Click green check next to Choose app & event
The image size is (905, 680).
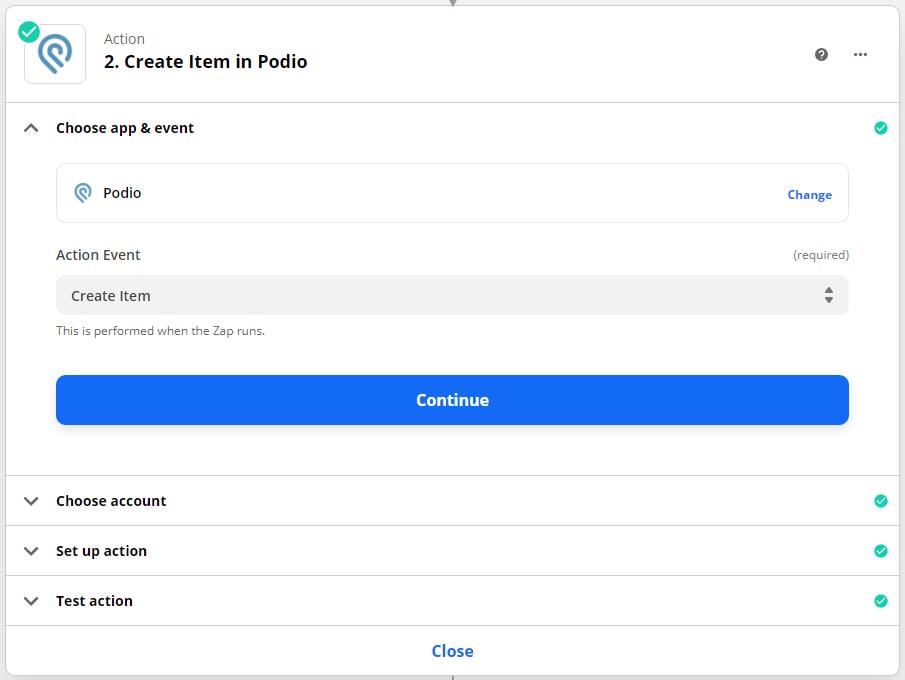click(x=880, y=128)
